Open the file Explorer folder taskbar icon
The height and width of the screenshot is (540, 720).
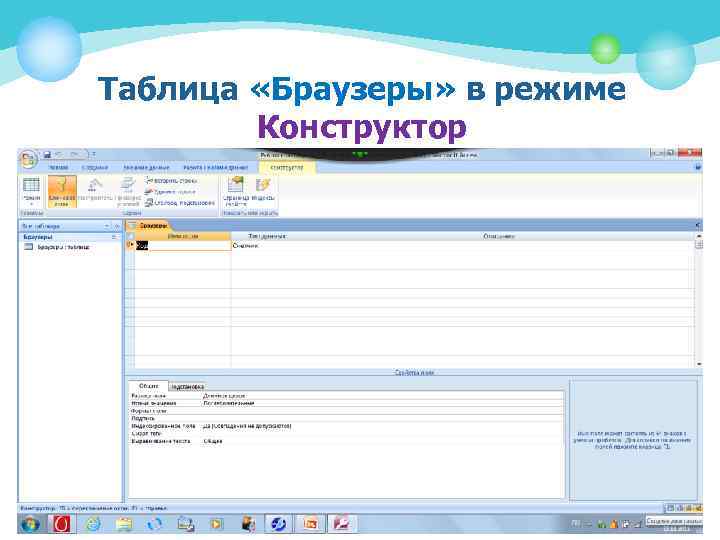[124, 523]
